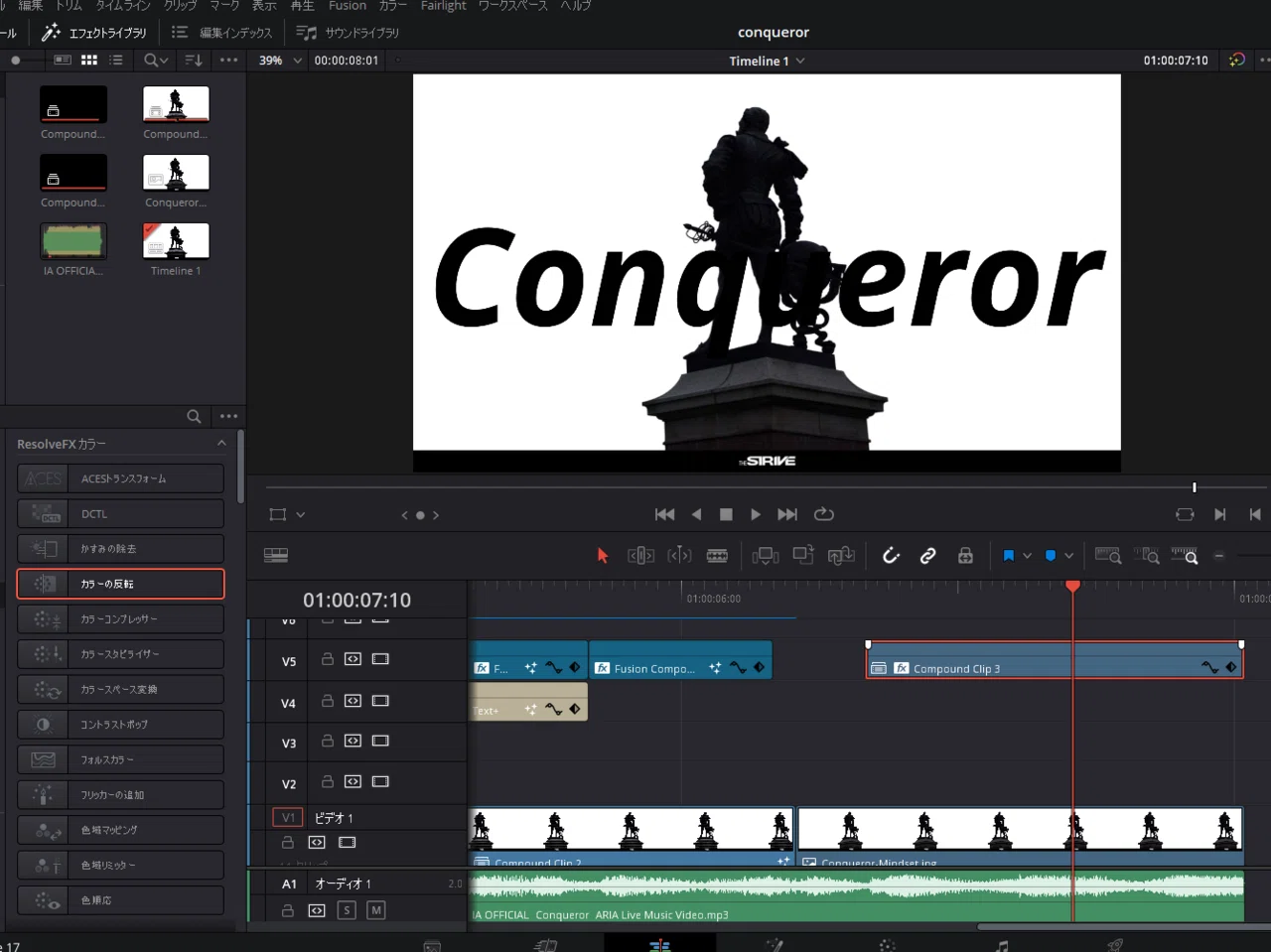Open the Fairlight menu

[x=443, y=6]
